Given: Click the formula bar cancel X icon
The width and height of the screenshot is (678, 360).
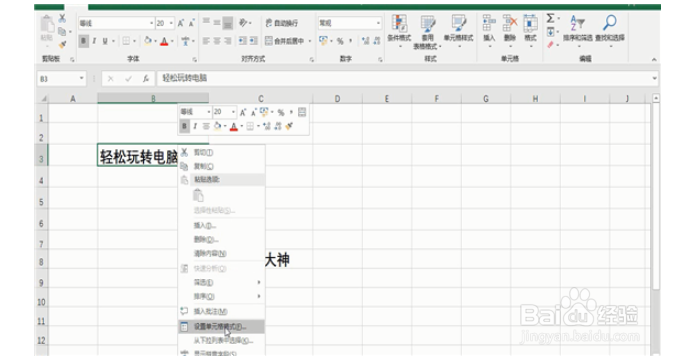Looking at the screenshot, I should 111,79.
